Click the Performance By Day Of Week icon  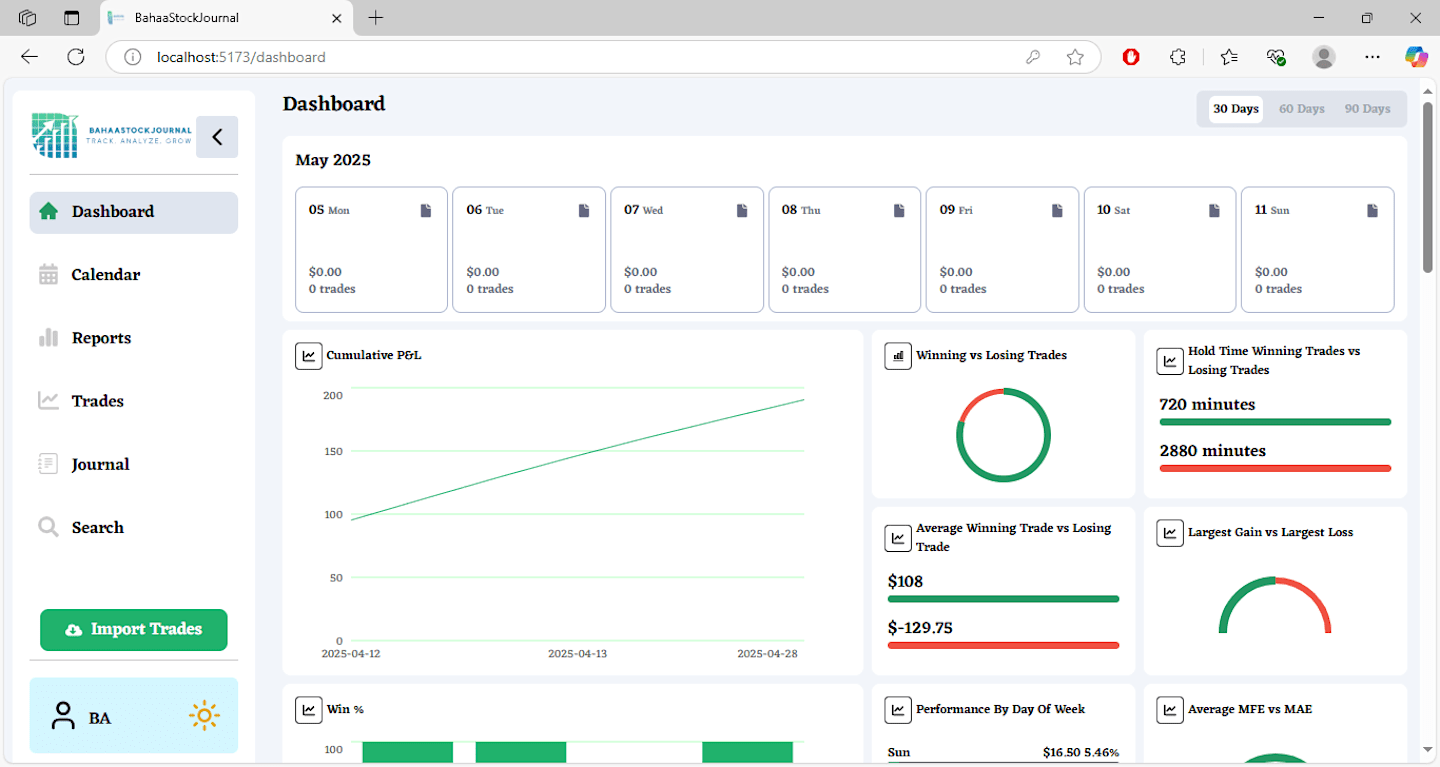(898, 709)
